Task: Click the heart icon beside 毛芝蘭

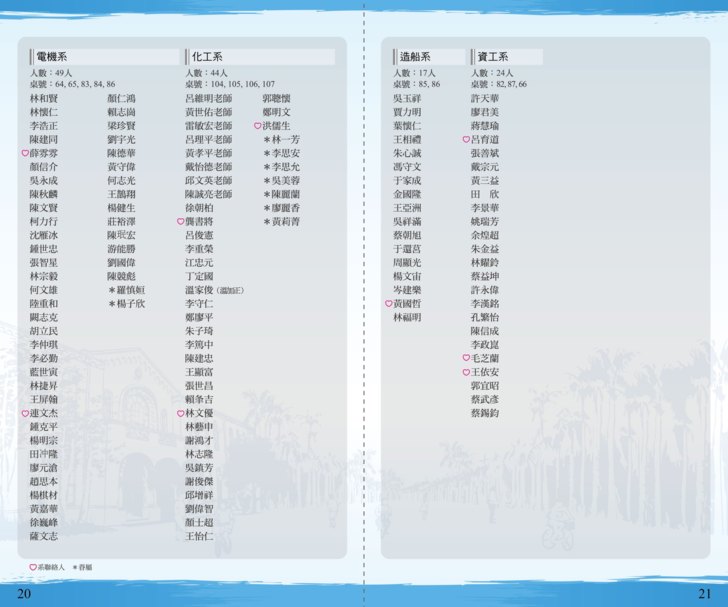Action: tap(465, 357)
